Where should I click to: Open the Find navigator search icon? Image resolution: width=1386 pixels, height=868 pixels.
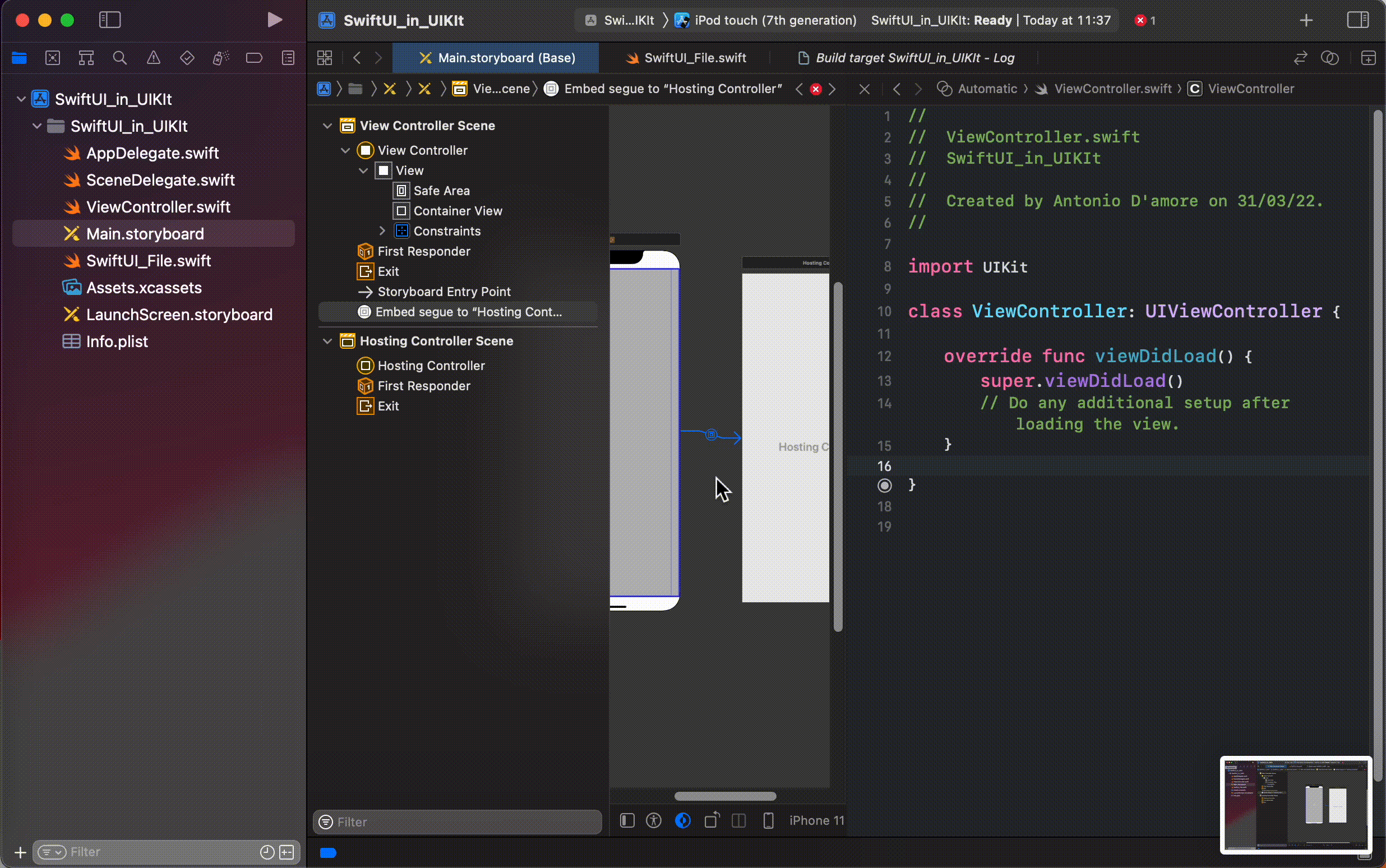point(120,58)
